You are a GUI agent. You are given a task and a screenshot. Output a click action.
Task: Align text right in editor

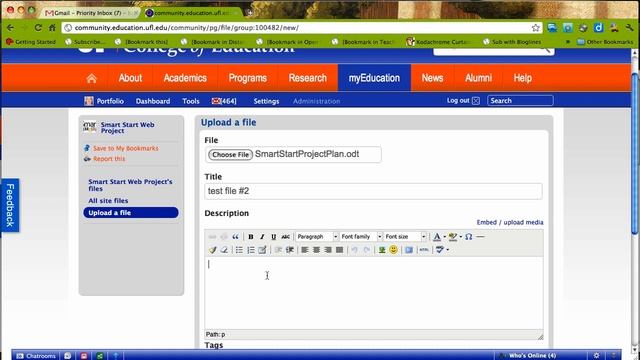click(x=328, y=250)
